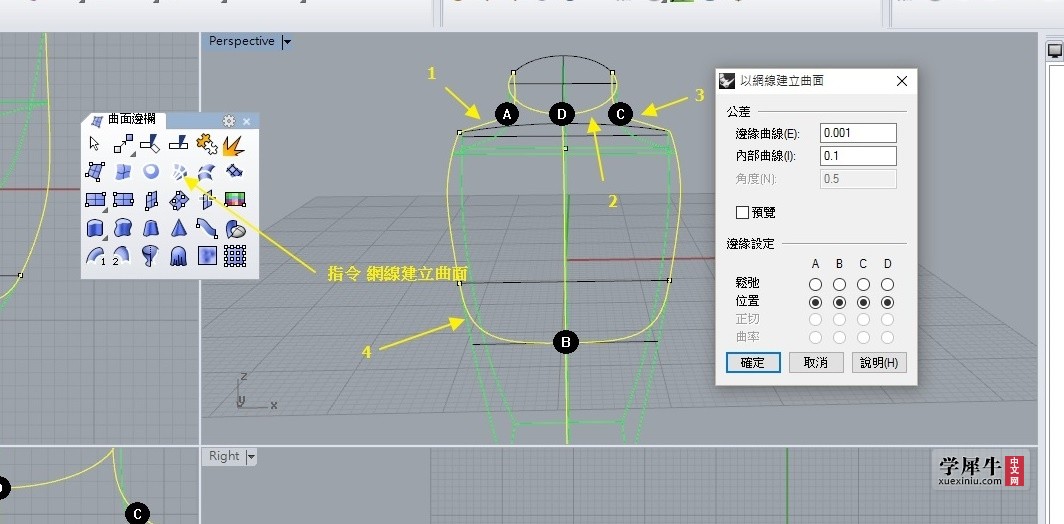Click the monitor icon at right panel
The width and height of the screenshot is (1064, 524).
pyautogui.click(x=1055, y=51)
